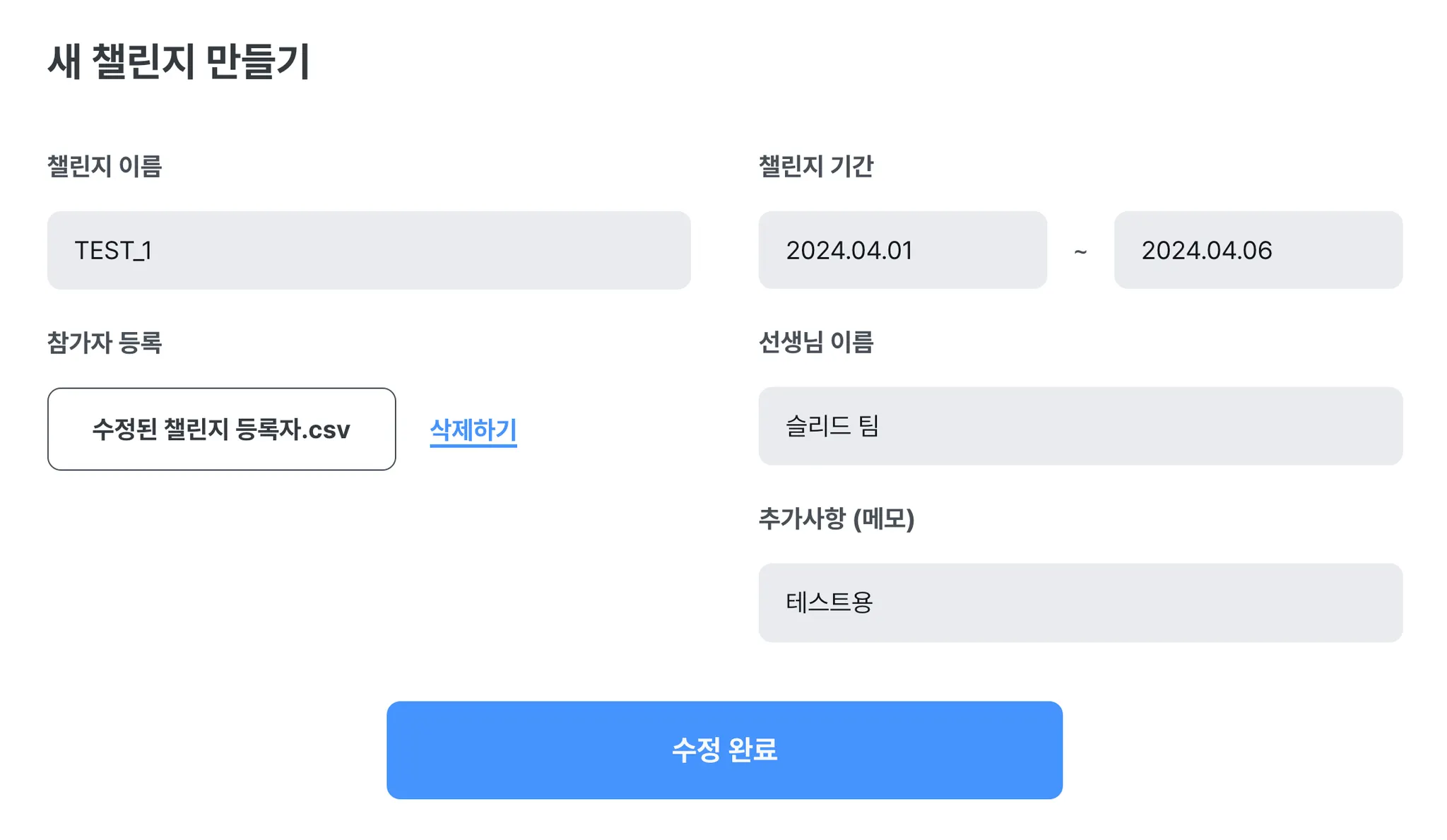Select the start date field 2024.04.01

coord(902,250)
